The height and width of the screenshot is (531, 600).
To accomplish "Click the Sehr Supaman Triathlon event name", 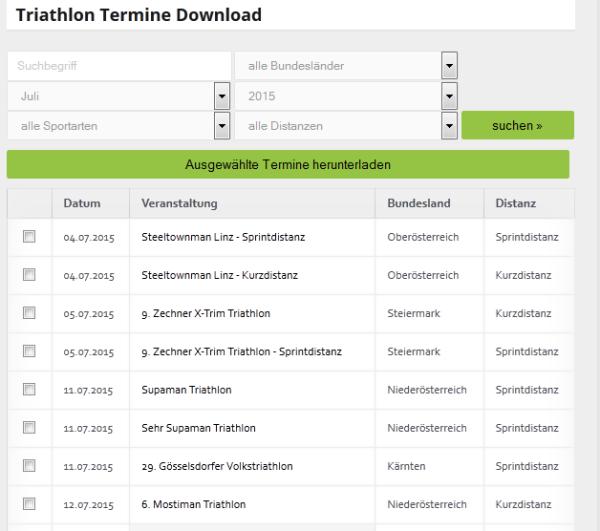I will (198, 428).
